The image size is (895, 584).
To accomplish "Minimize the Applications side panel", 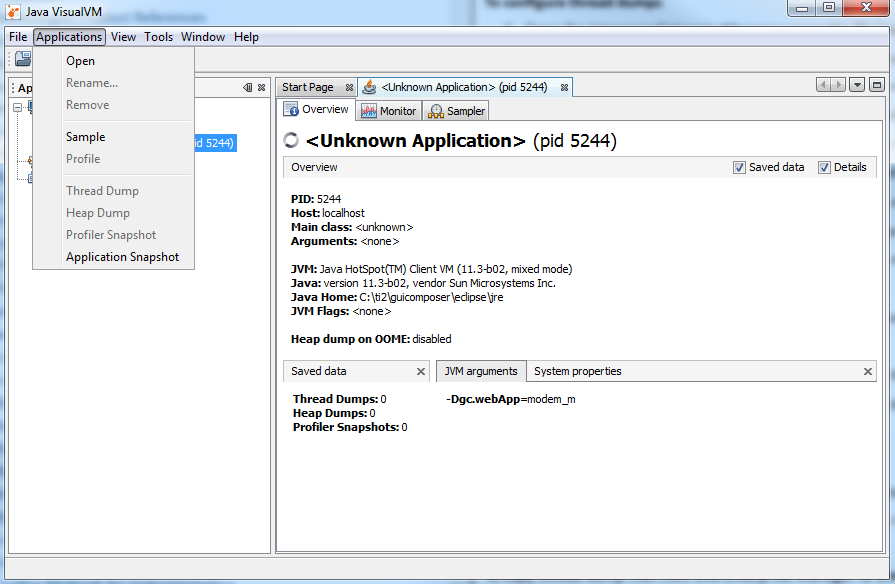I will point(247,87).
